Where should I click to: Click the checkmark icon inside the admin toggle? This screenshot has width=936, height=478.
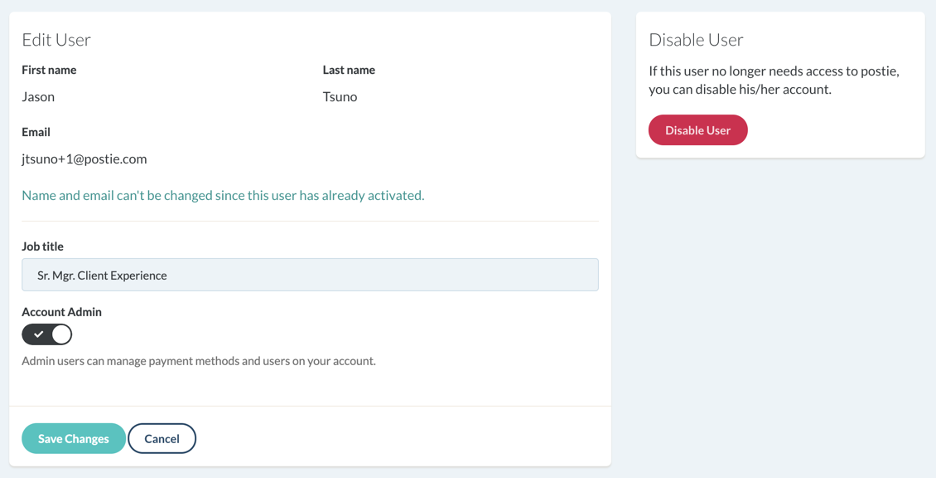click(38, 334)
